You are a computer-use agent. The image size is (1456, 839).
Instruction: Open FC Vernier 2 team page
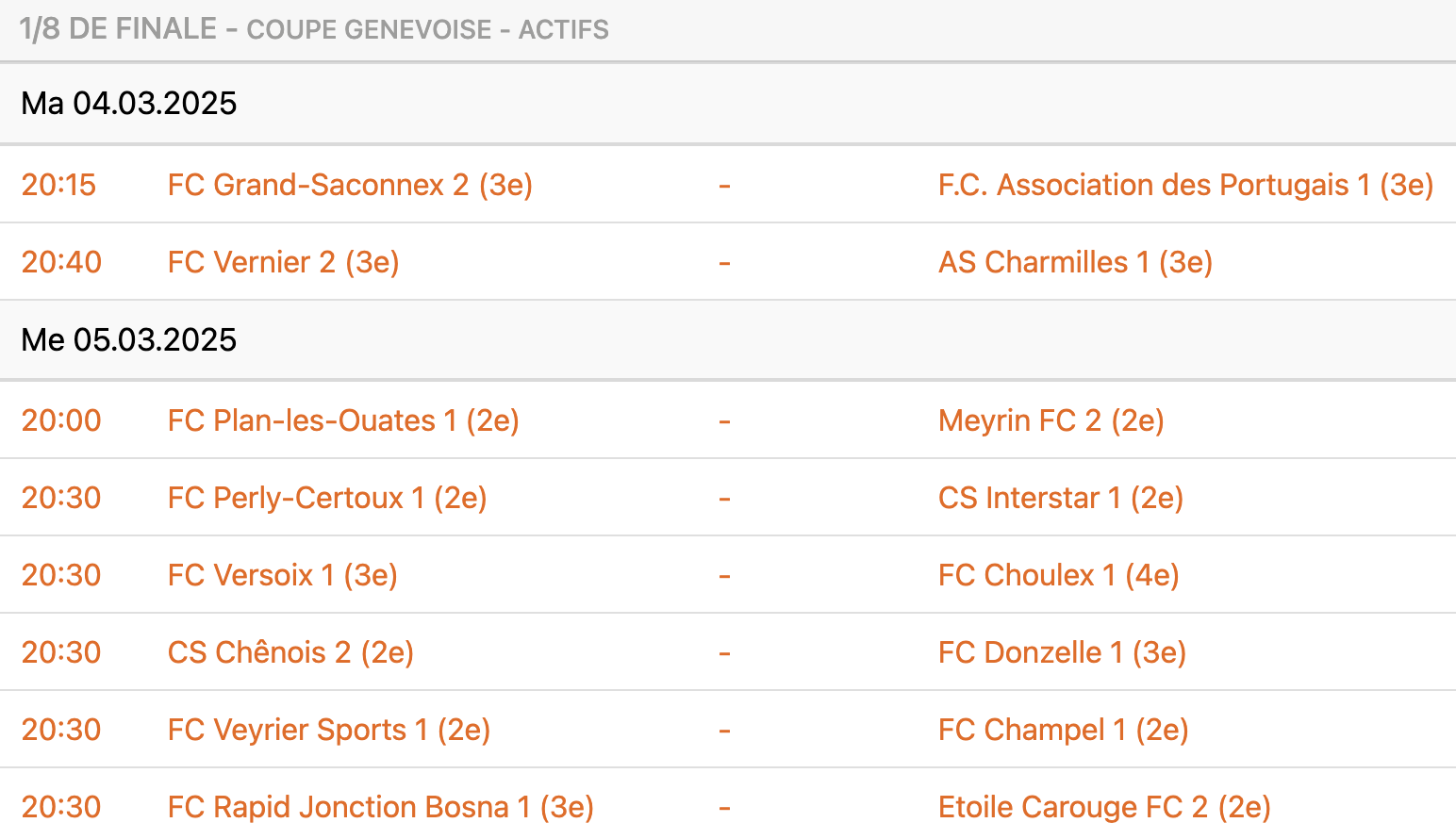283,262
